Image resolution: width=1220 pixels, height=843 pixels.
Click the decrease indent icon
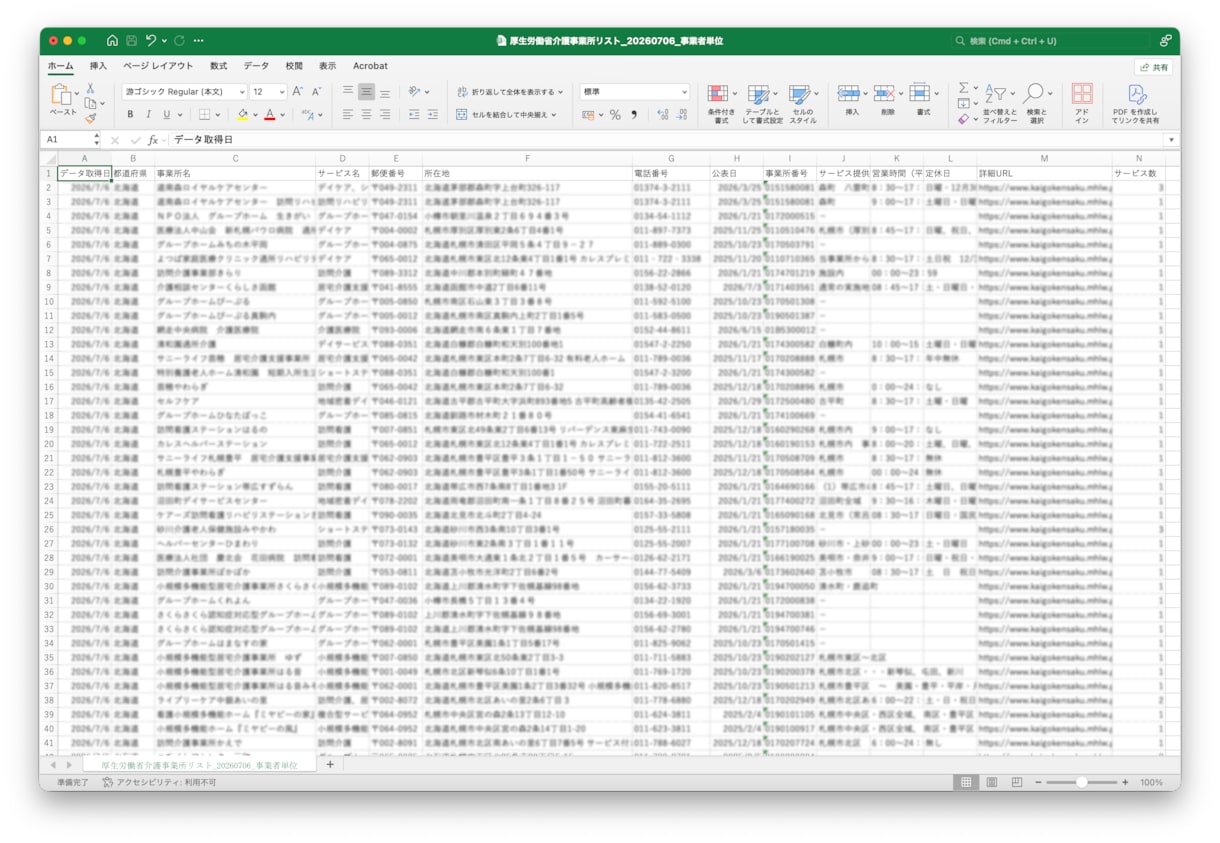[413, 115]
